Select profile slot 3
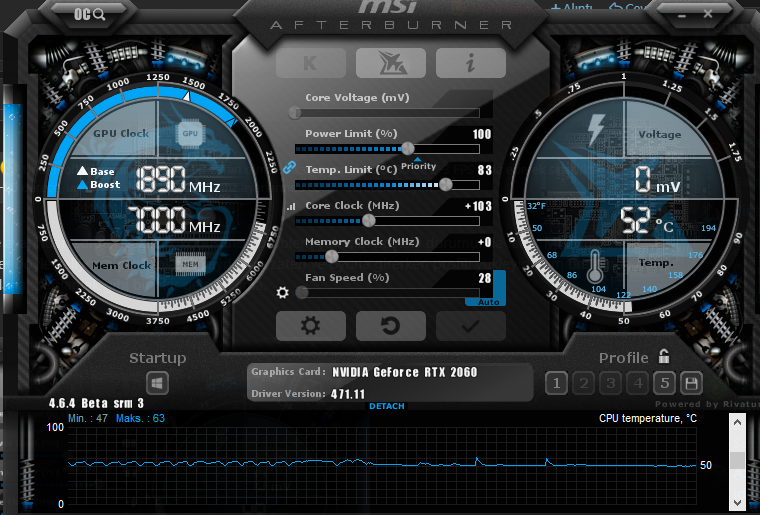 [611, 384]
